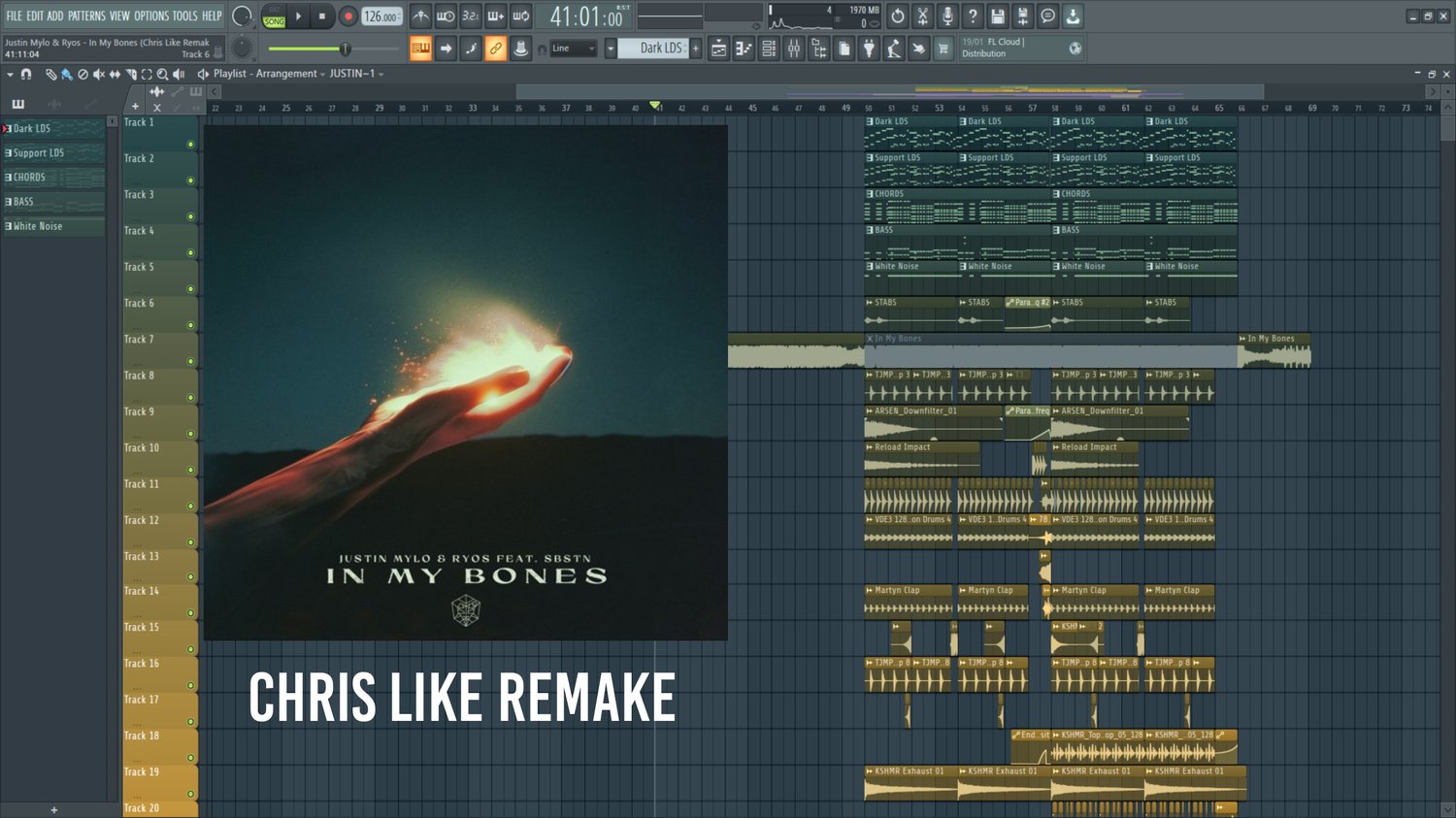
Task: Click the shopping cart store icon
Action: point(943,49)
